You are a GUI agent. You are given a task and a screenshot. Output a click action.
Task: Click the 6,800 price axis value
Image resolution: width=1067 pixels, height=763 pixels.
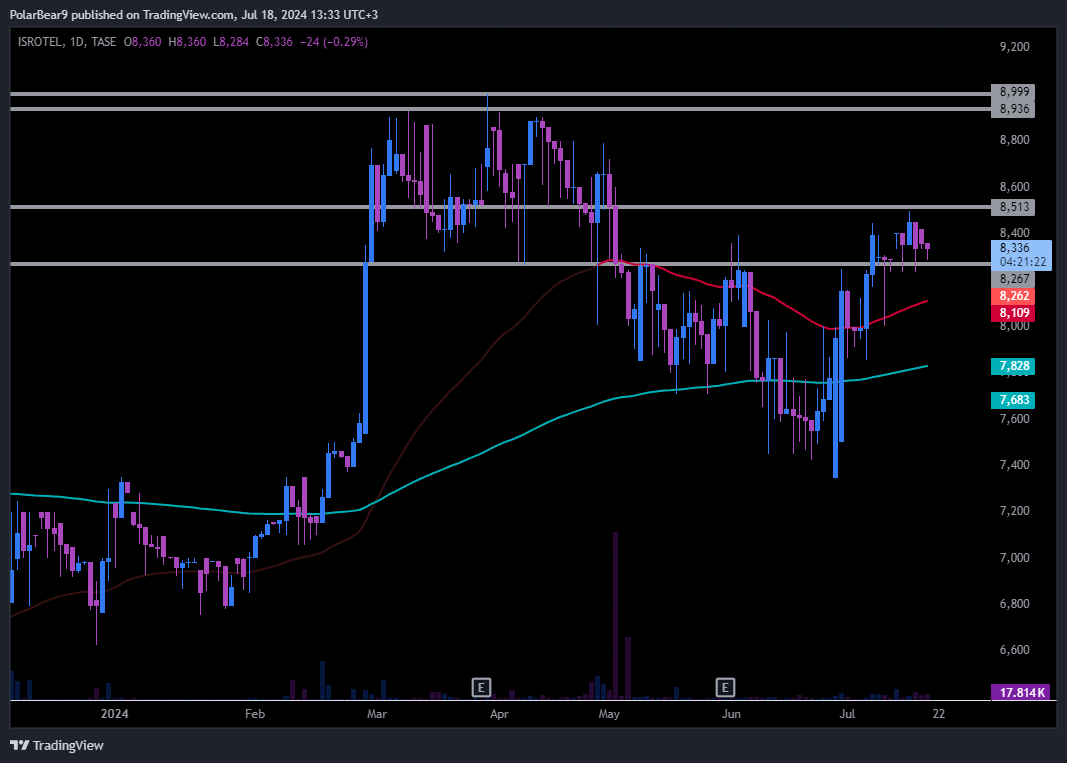pos(1014,604)
